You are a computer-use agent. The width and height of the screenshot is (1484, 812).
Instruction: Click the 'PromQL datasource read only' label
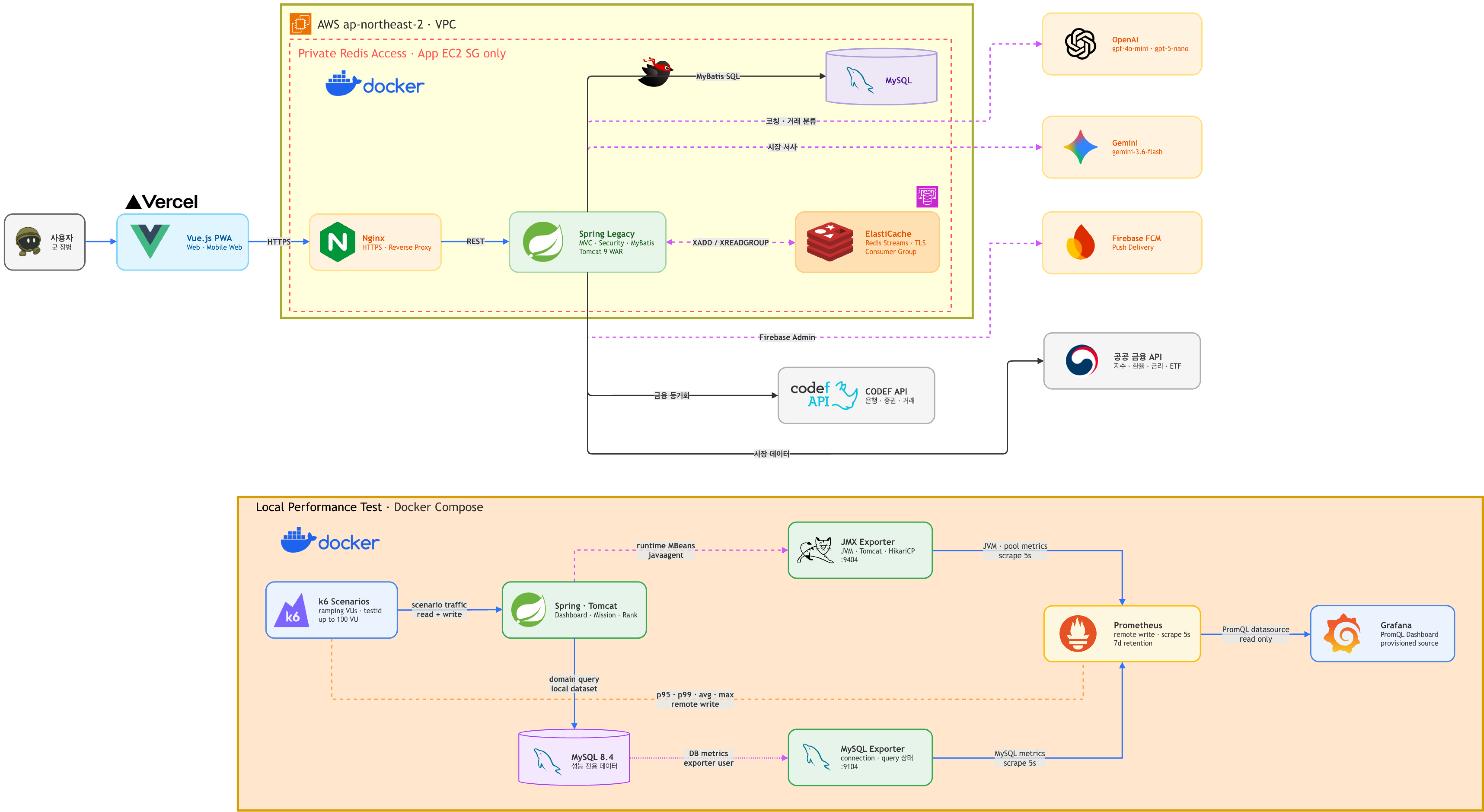[1256, 634]
